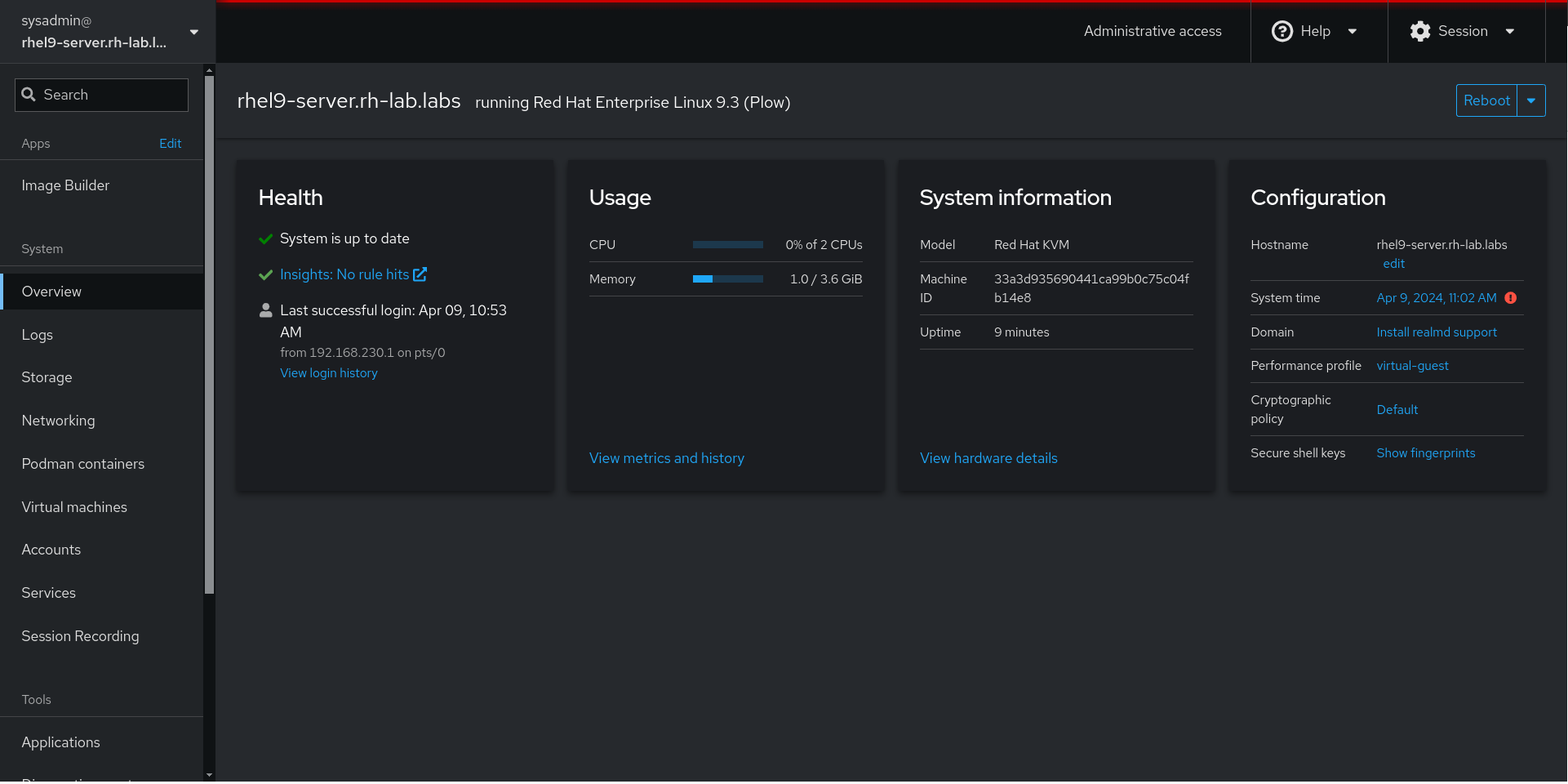Click the warning icon beside system time
Viewport: 1568px width, 784px height.
tap(1512, 297)
